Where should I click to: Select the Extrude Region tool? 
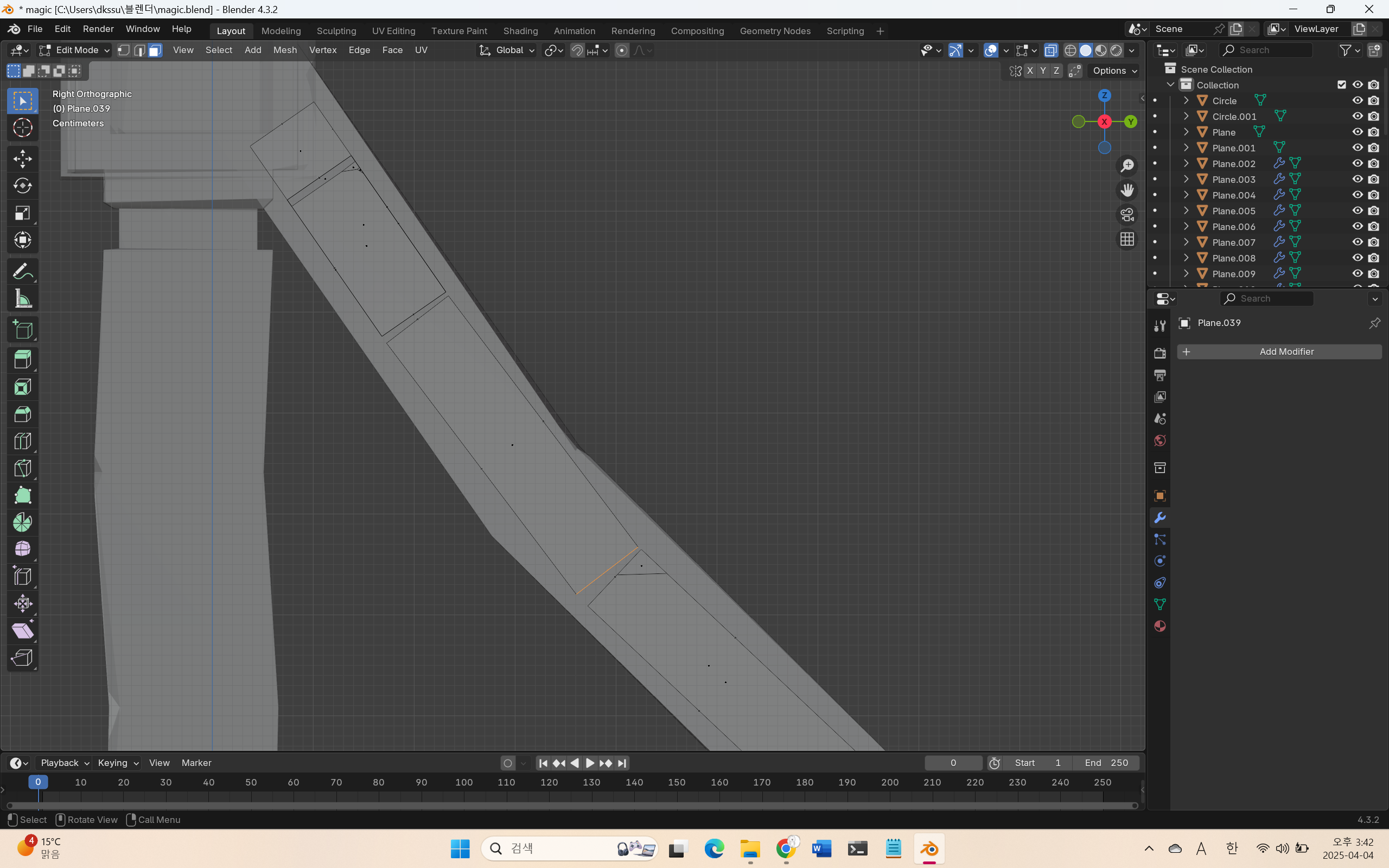pyautogui.click(x=22, y=360)
